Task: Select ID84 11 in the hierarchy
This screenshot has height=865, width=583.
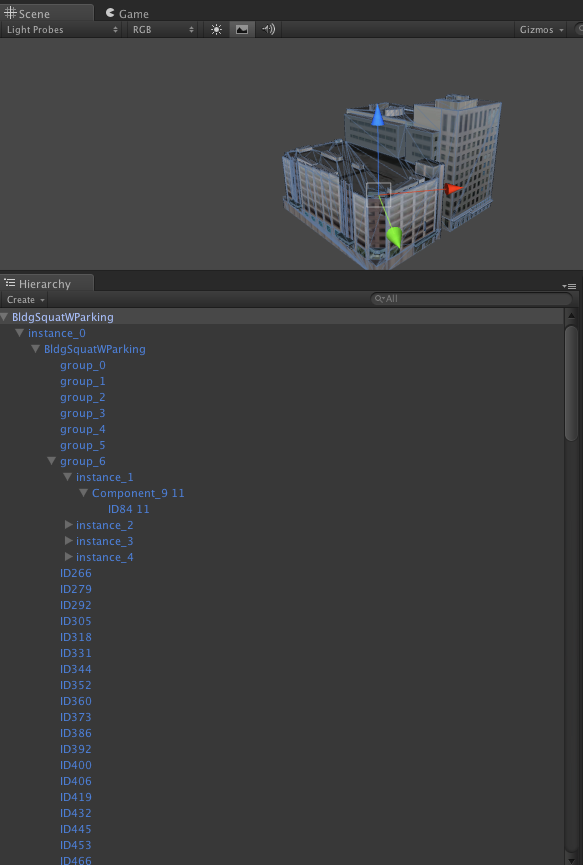Action: tap(129, 509)
